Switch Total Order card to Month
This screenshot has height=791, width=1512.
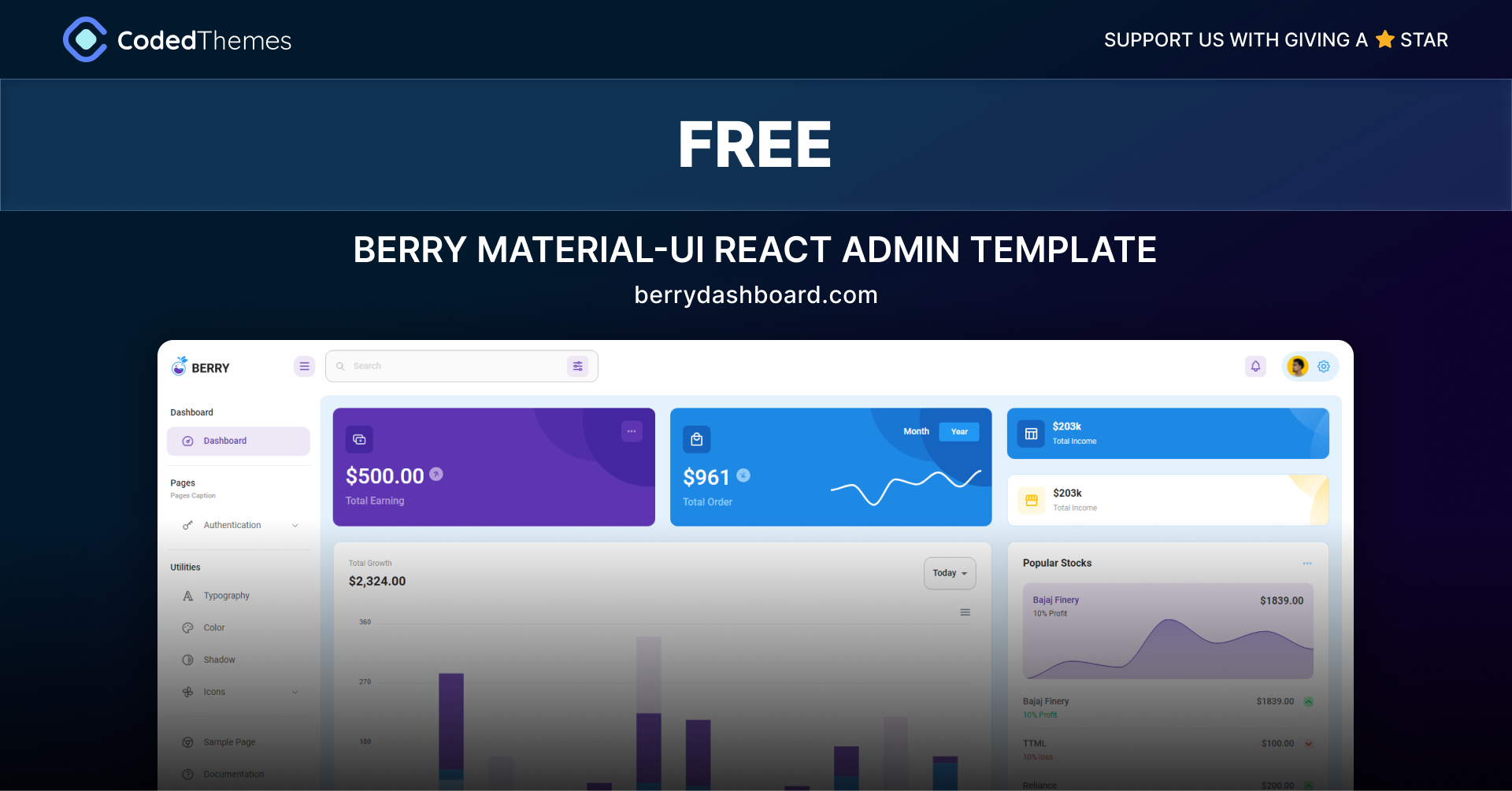[x=916, y=431]
